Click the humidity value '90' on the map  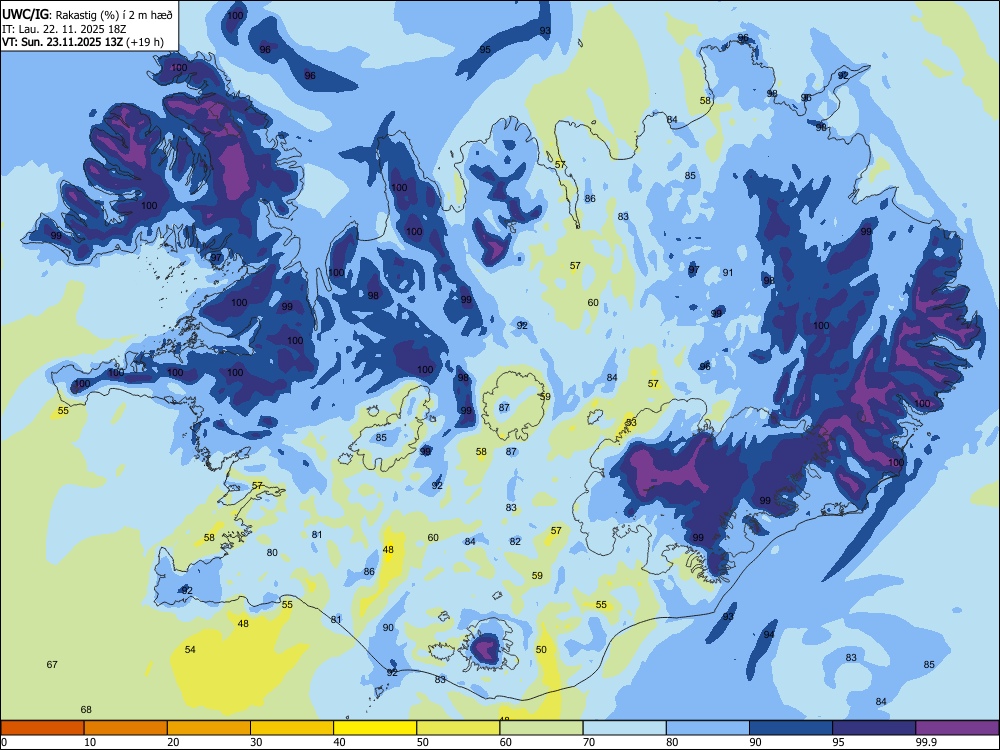(x=388, y=628)
